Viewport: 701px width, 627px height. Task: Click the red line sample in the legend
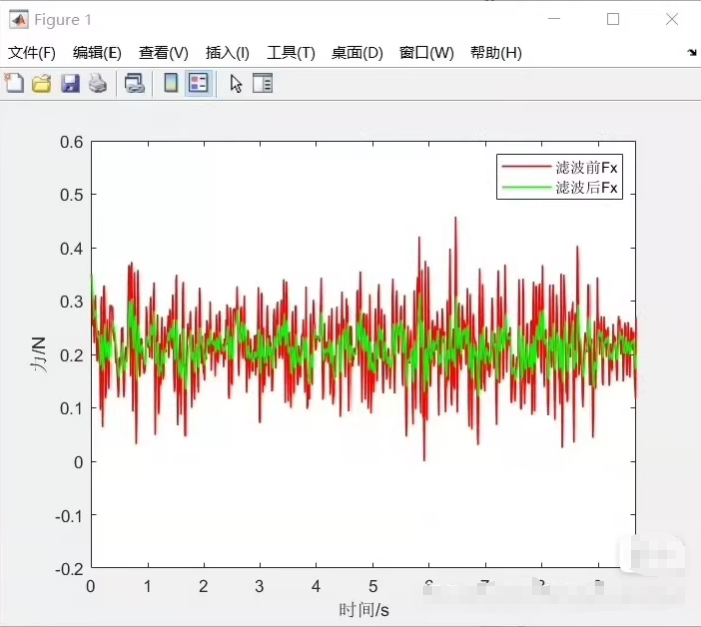[x=526, y=166]
